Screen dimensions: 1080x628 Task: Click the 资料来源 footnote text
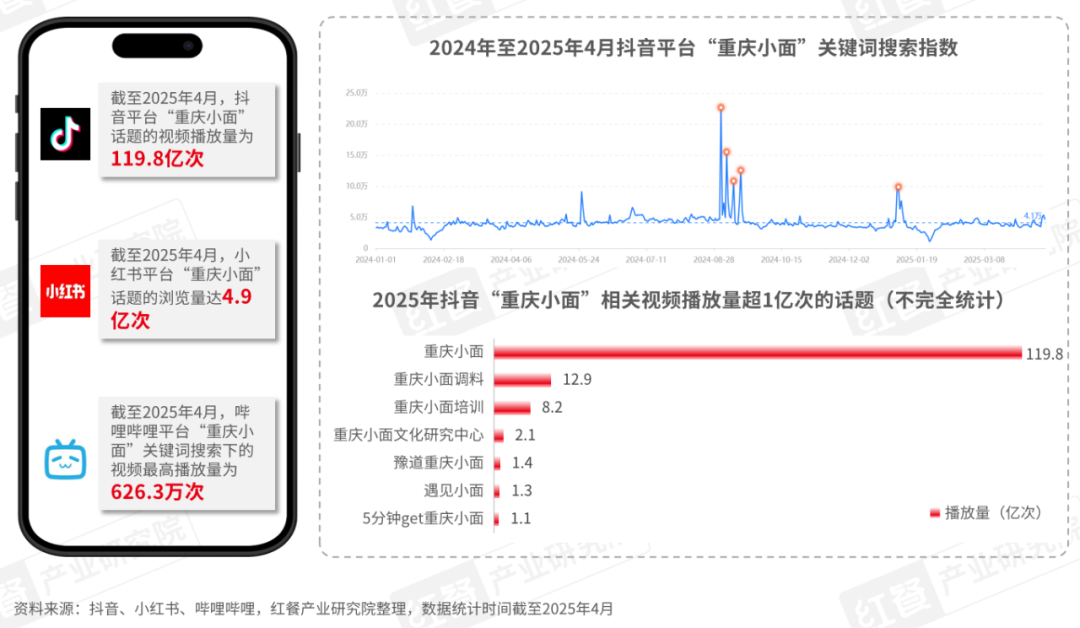pos(313,609)
